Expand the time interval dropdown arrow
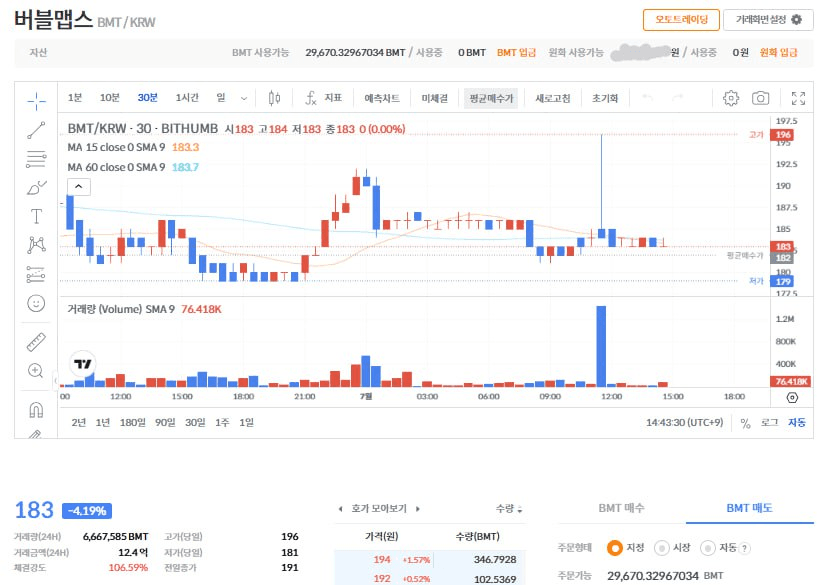Screen dimensions: 819x585 (x=244, y=98)
